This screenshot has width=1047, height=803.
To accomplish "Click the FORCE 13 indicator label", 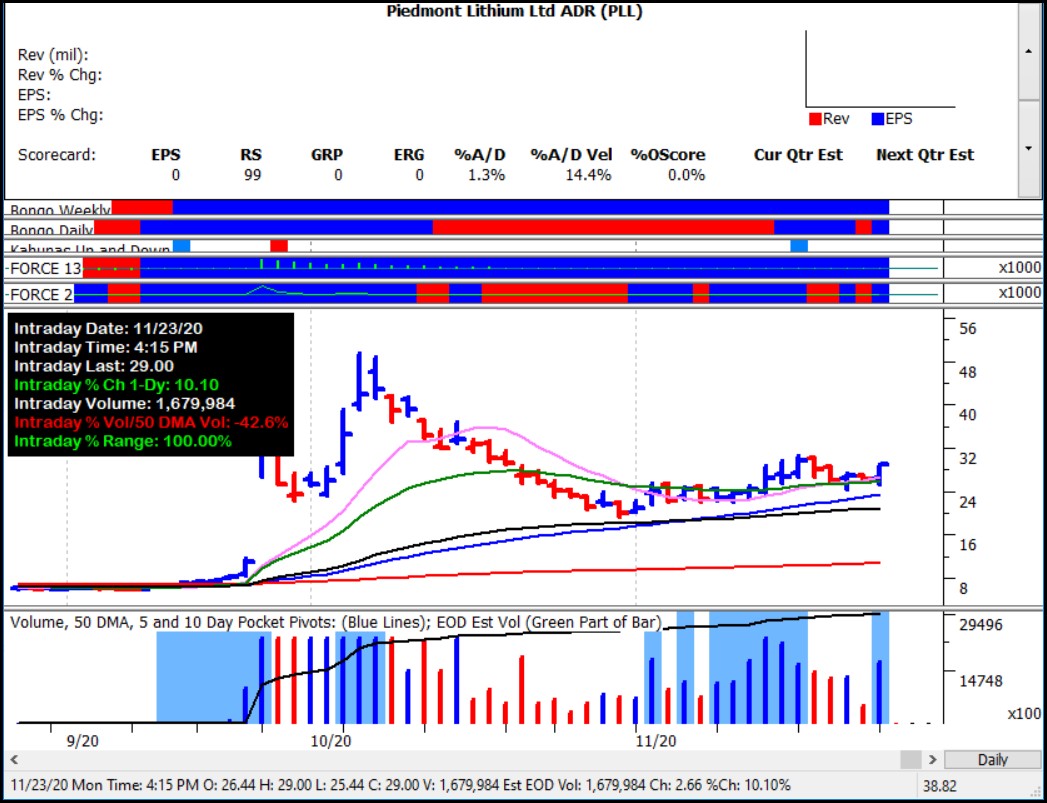I will pyautogui.click(x=43, y=268).
